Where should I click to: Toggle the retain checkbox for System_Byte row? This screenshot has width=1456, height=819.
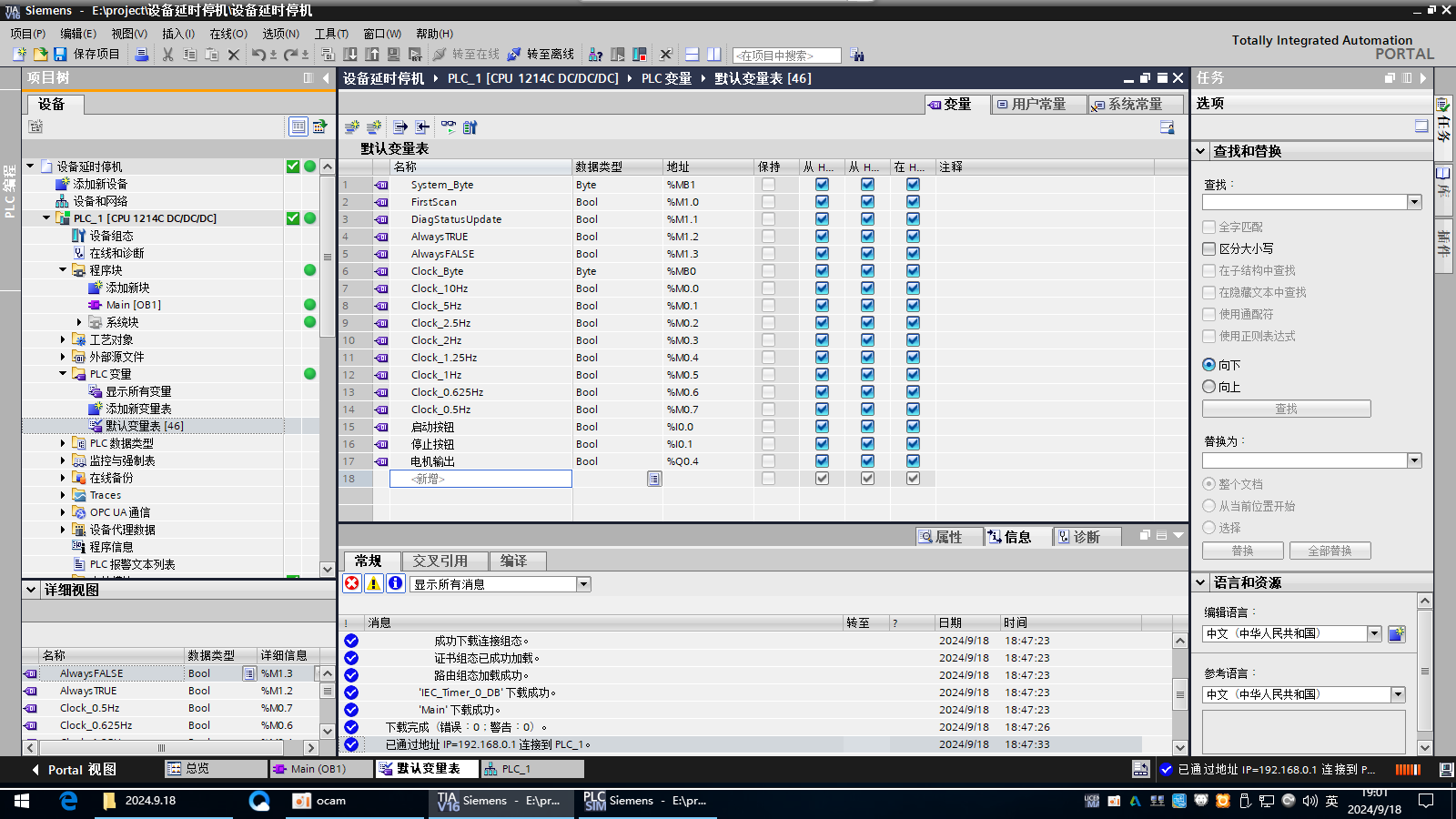click(768, 184)
